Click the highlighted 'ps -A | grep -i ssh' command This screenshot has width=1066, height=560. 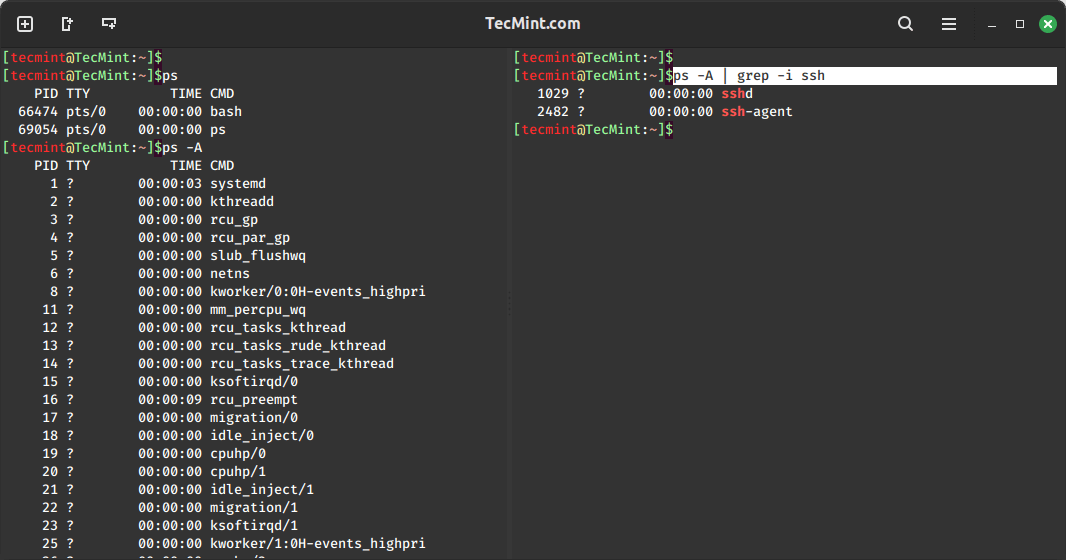[x=750, y=76]
